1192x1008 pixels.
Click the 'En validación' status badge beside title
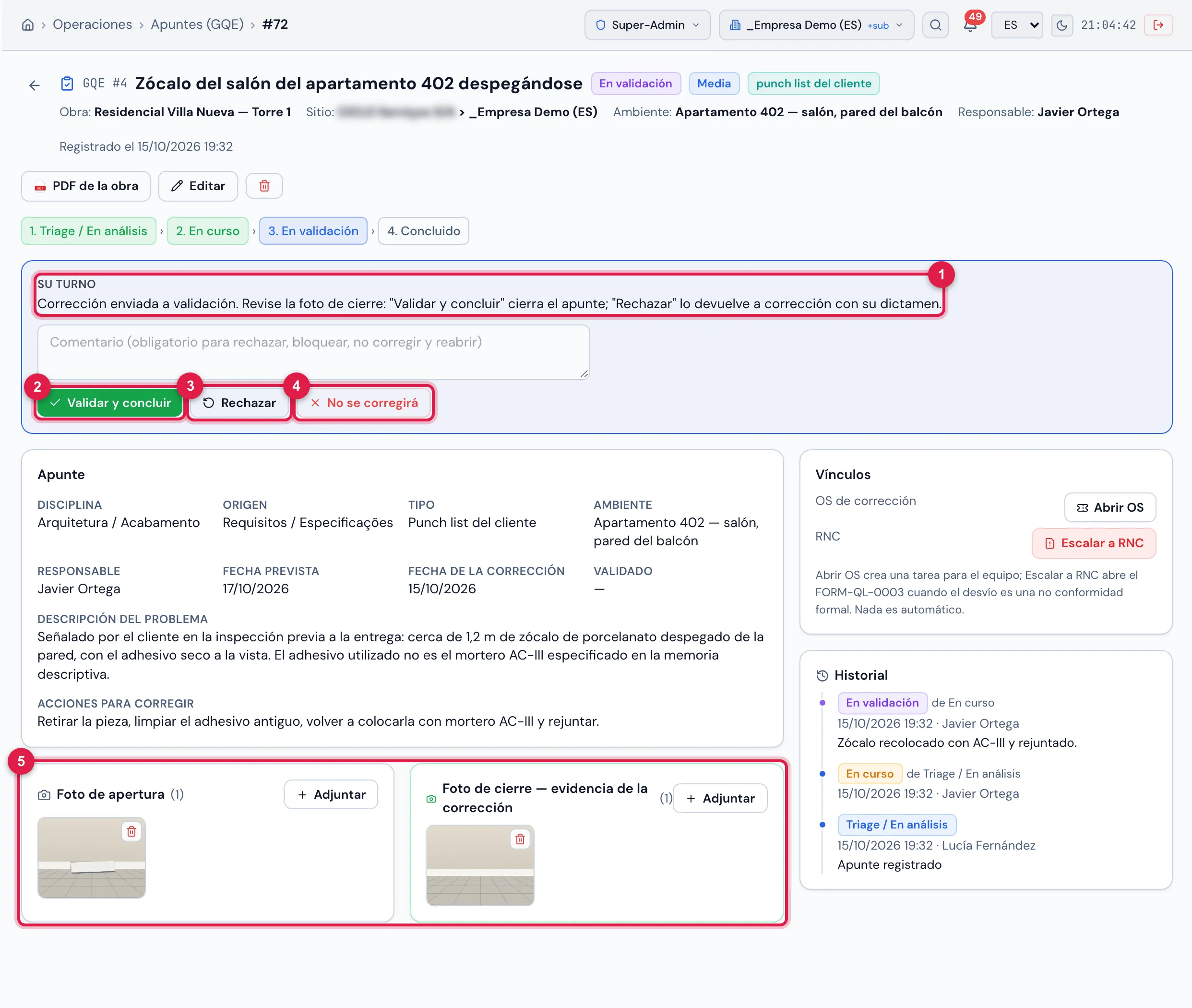pyautogui.click(x=635, y=84)
